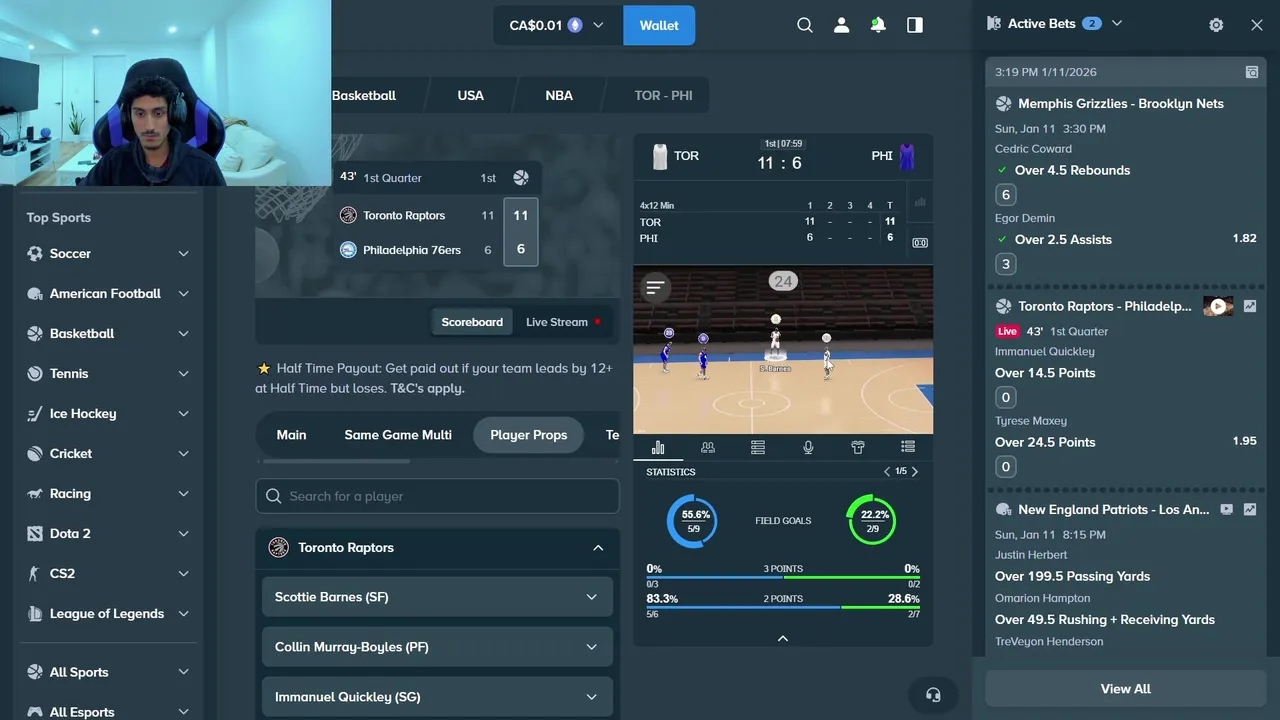Open Memphis Grizzlies - Brooklyn Nets bet title
This screenshot has width=1280, height=720.
tap(1120, 104)
